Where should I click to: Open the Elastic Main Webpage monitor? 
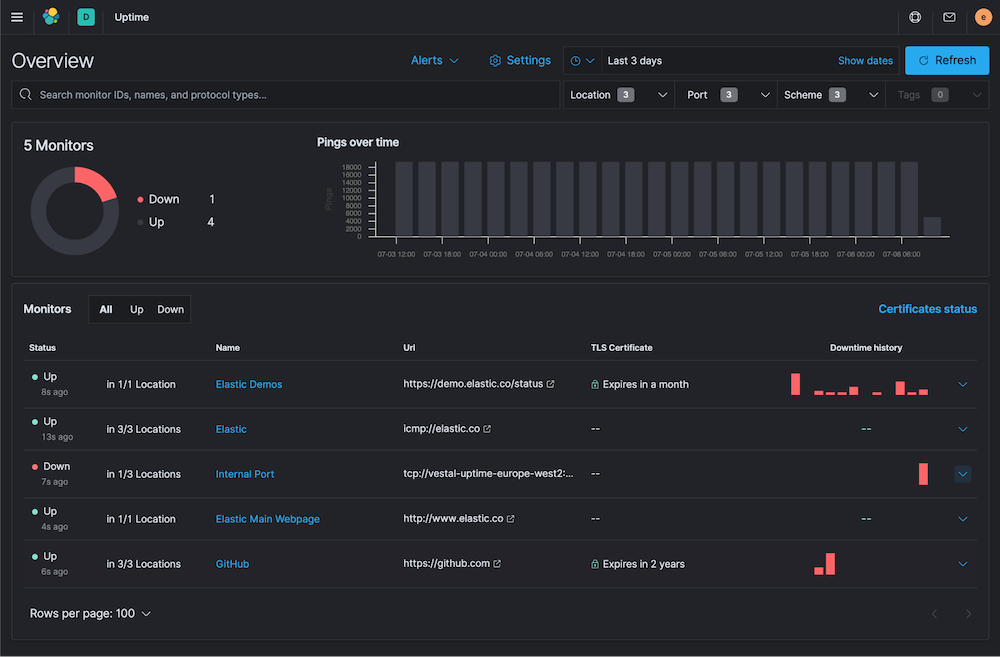[x=268, y=519]
